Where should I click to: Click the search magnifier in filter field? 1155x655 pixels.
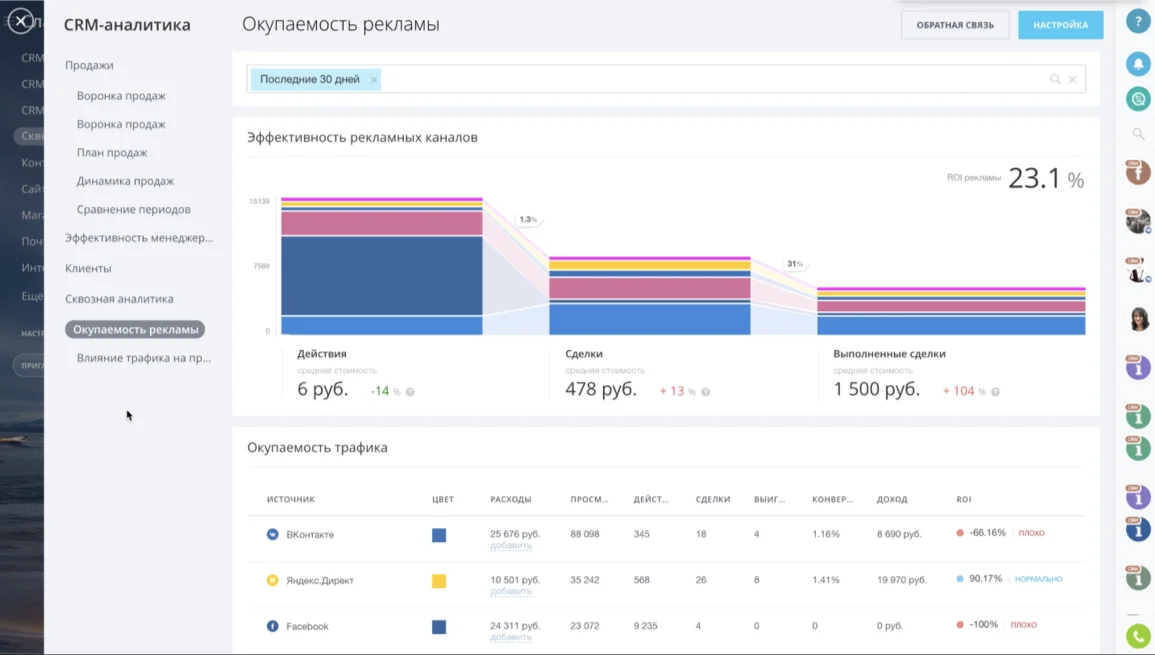pos(1055,80)
